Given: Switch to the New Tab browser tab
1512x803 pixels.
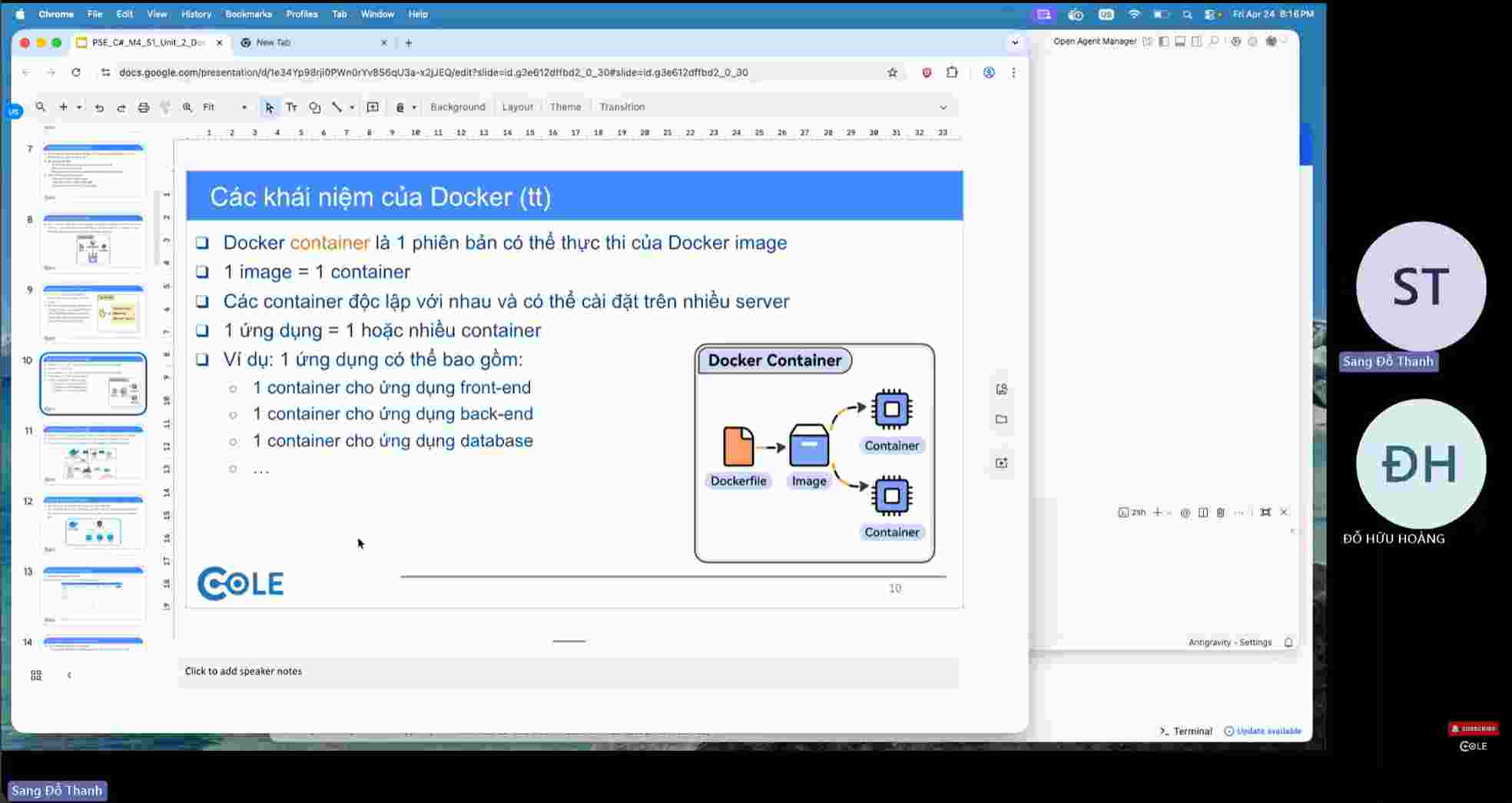Looking at the screenshot, I should pyautogui.click(x=314, y=43).
